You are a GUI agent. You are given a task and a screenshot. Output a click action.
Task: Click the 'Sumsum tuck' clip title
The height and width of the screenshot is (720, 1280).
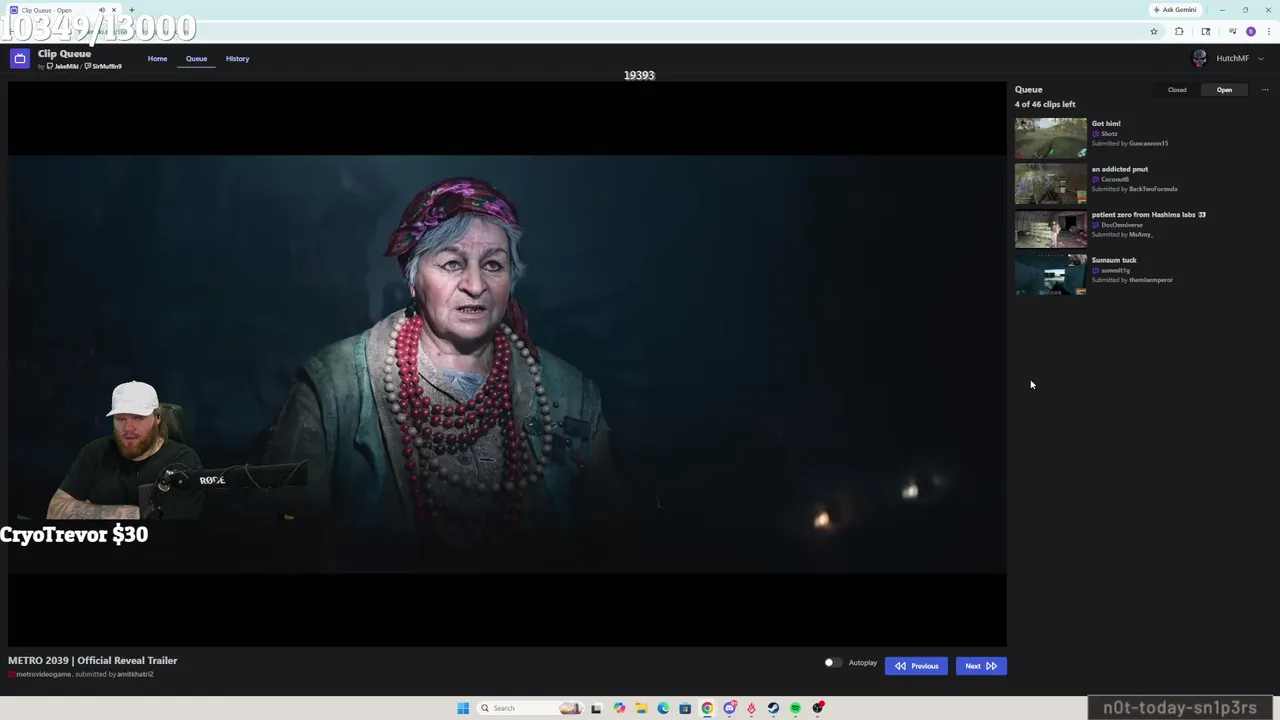click(1114, 260)
